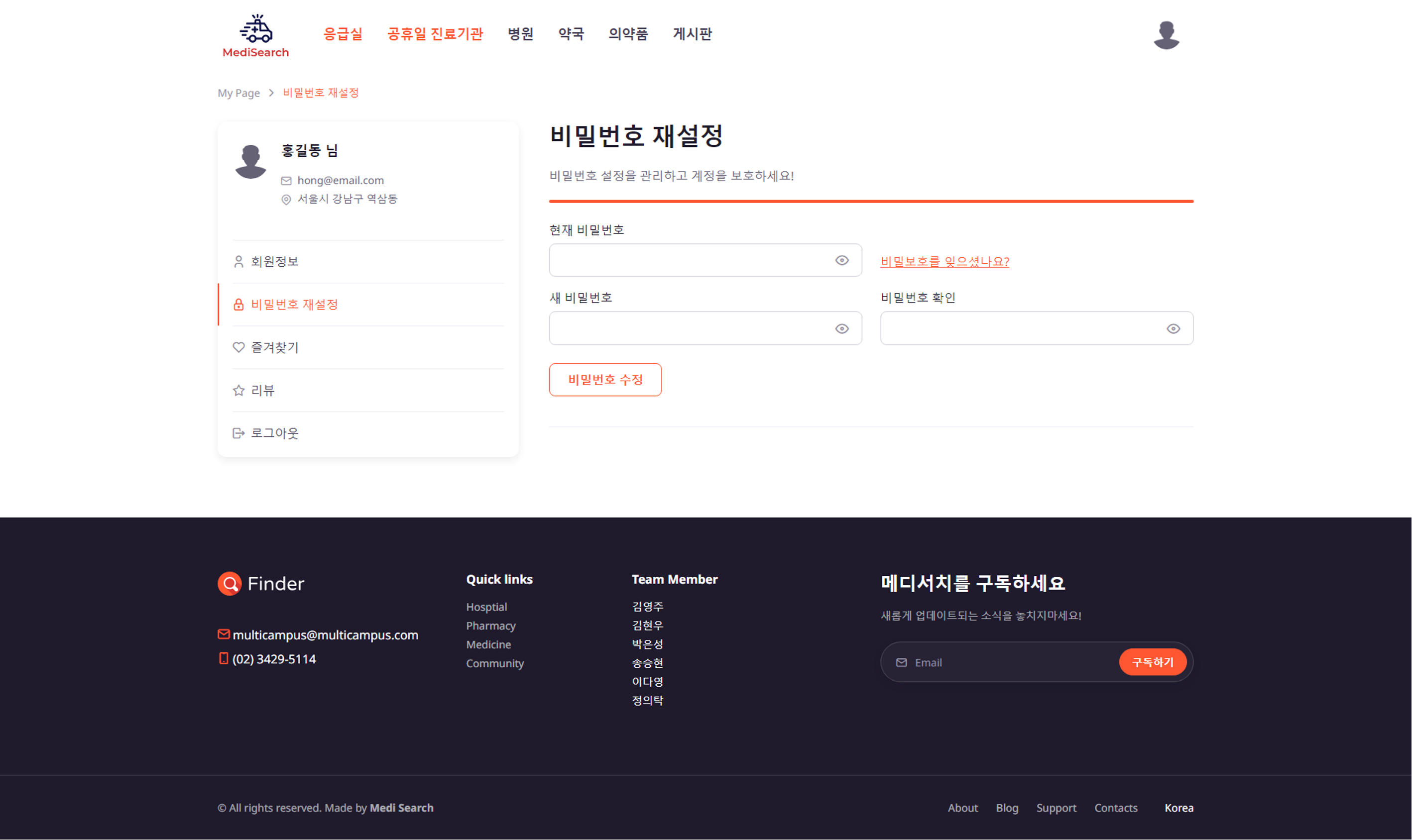This screenshot has height=840, width=1412.
Task: Click team member 송승현
Action: click(647, 663)
